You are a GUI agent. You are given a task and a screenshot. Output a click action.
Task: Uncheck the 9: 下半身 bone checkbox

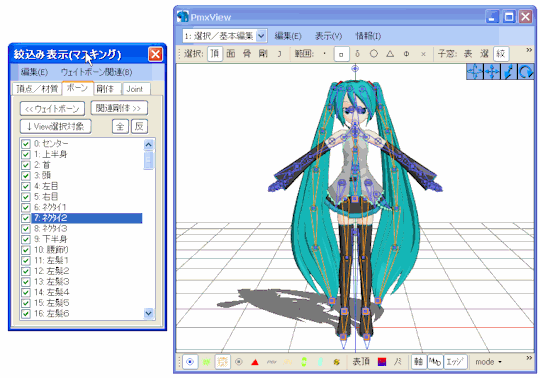pos(26,239)
